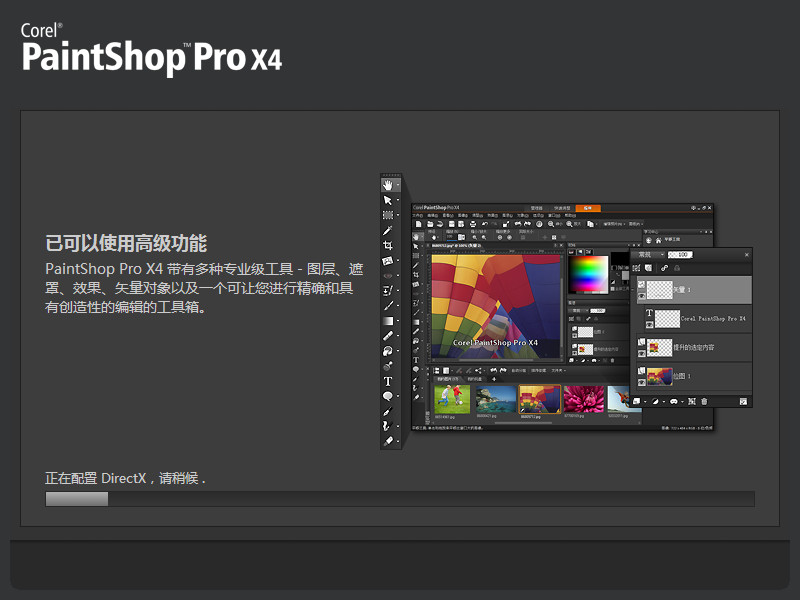Click the Open folder icon in the toolbar

[430, 224]
